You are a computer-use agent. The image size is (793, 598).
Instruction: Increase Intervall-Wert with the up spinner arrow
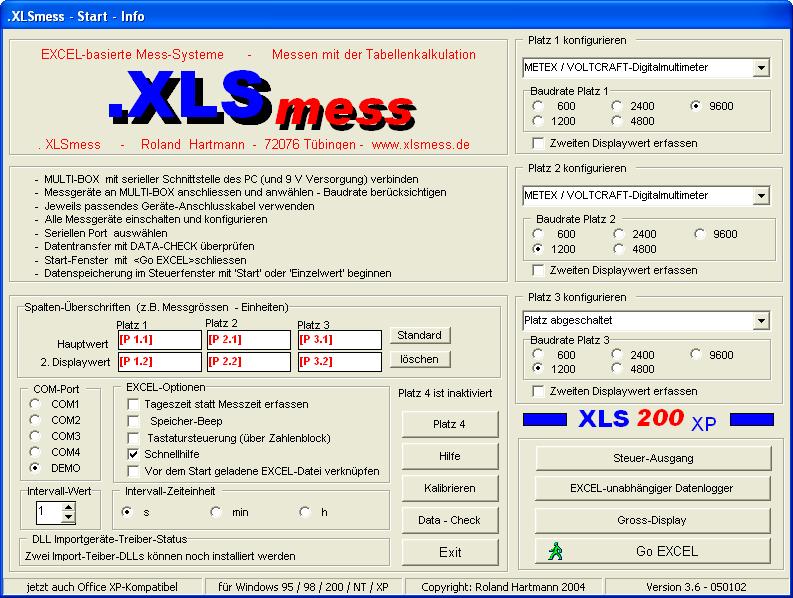[x=68, y=507]
